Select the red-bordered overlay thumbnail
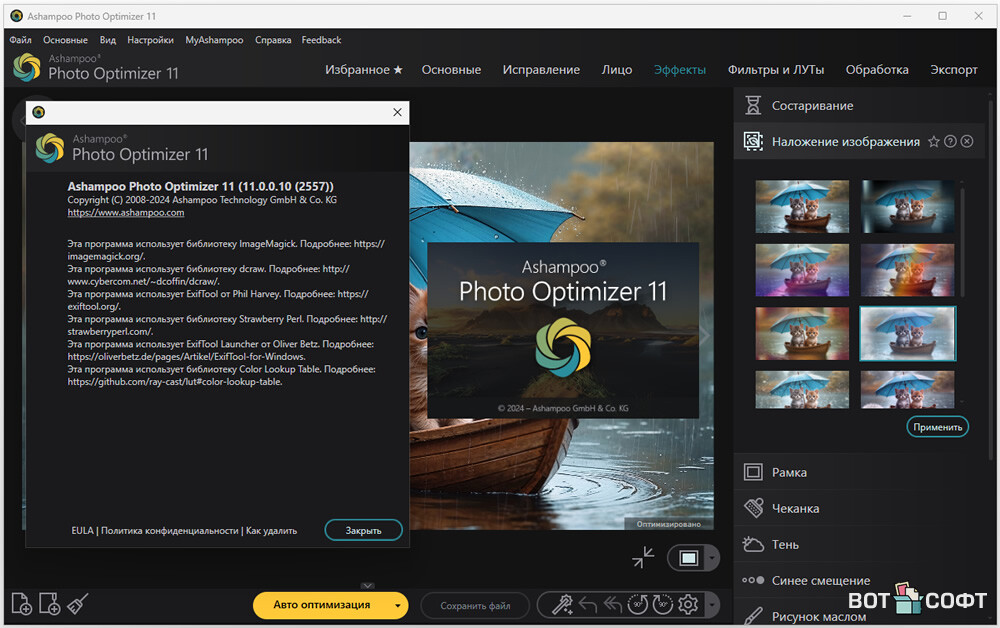Viewport: 1000px width, 628px height. coord(802,333)
